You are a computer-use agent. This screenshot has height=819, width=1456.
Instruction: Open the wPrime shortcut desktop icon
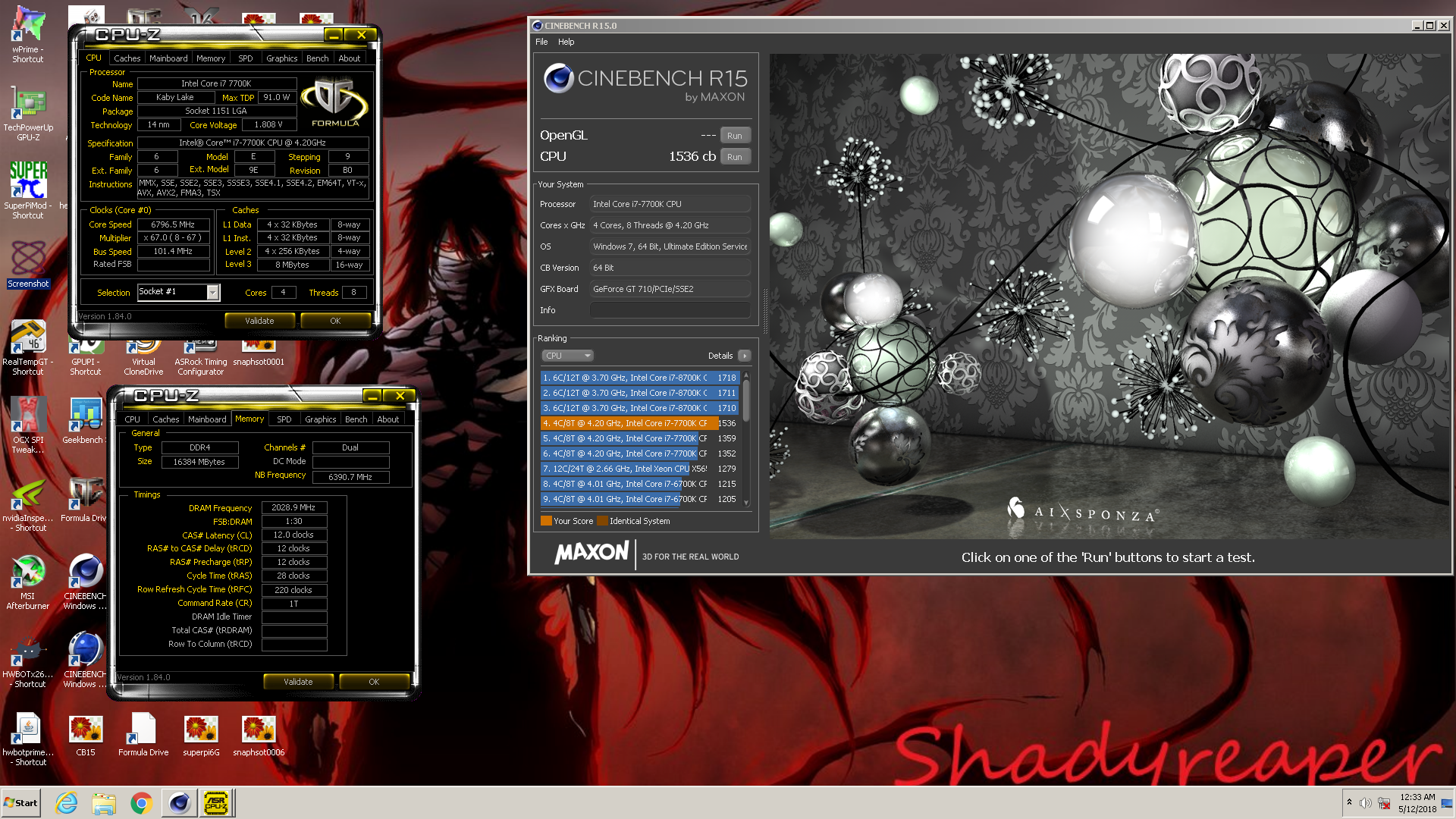[x=28, y=34]
